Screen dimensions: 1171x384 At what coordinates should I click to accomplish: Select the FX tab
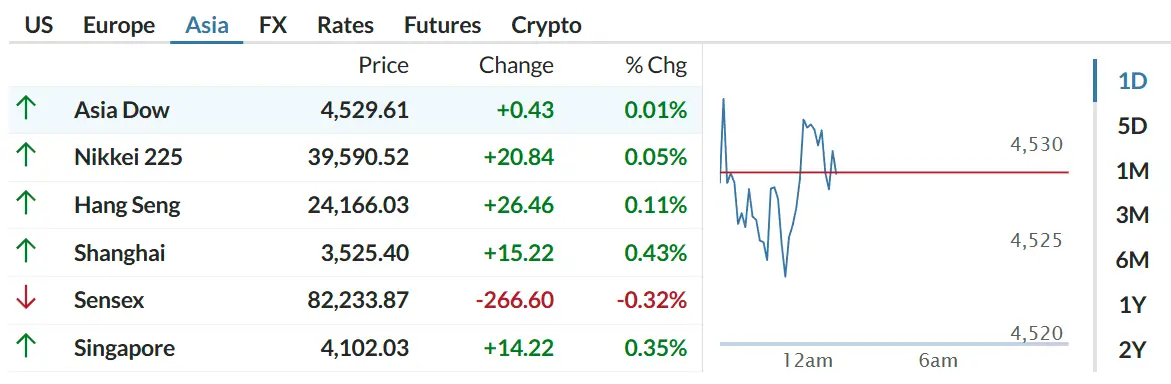[273, 25]
